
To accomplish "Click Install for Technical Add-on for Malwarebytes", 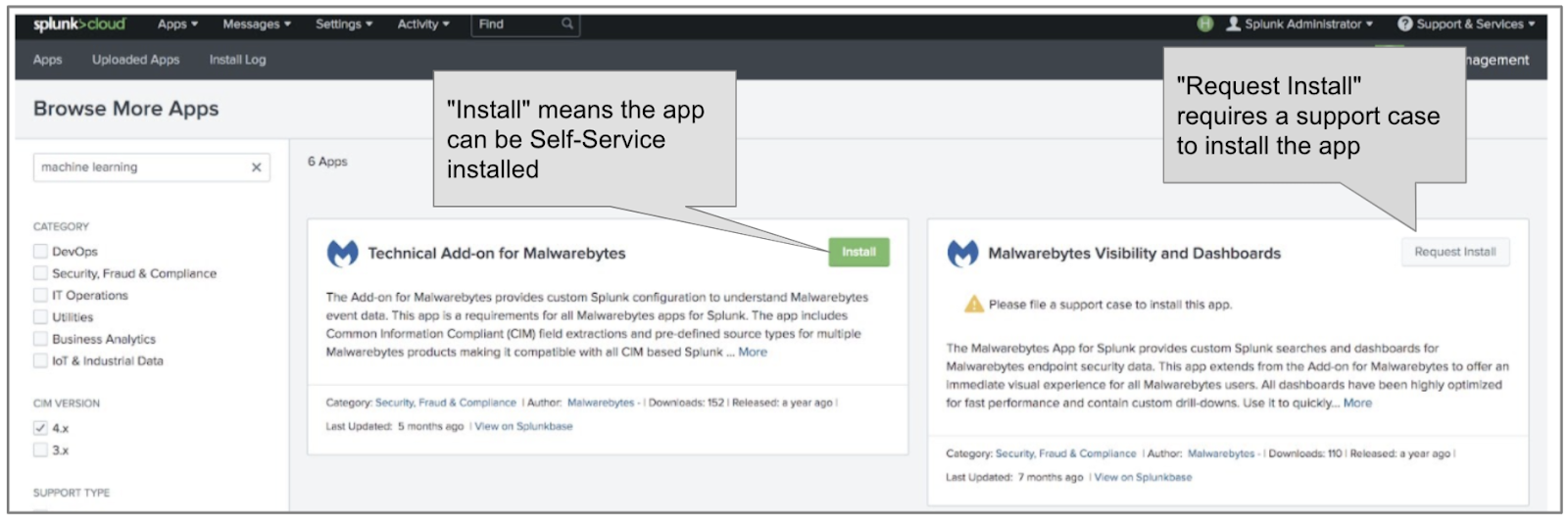I will (x=858, y=252).
